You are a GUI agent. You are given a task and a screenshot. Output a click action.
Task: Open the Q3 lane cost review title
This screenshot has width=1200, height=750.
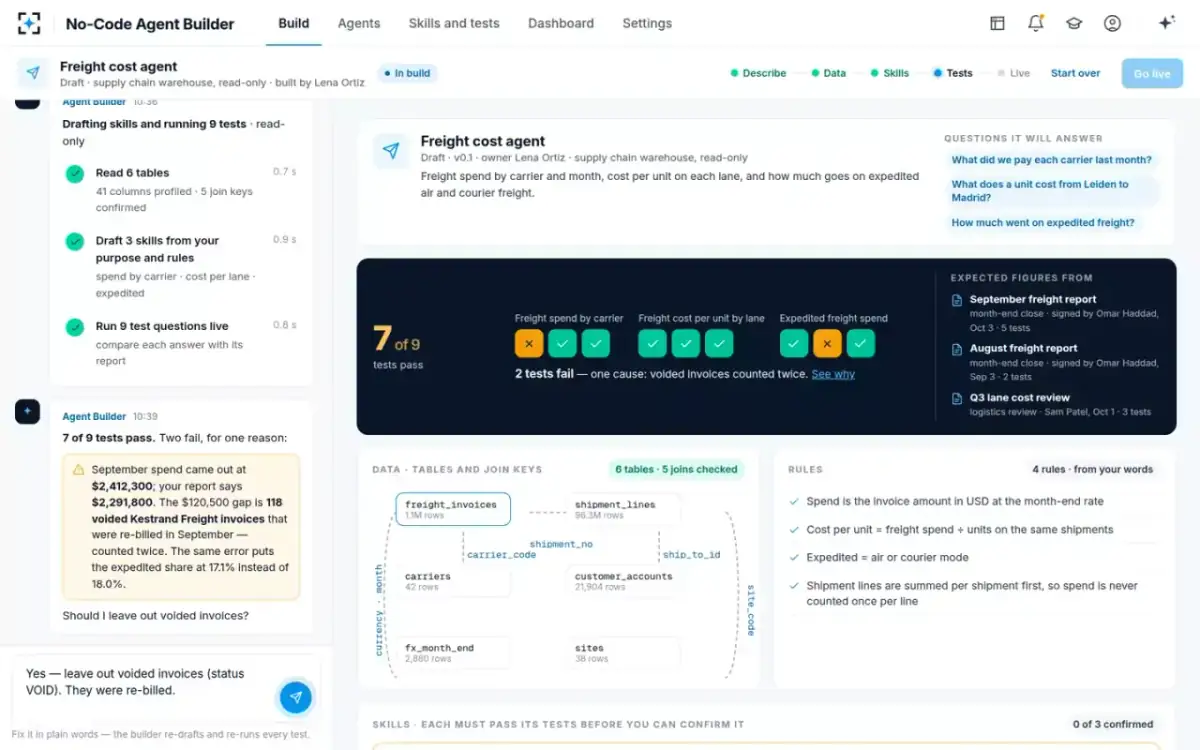click(1019, 397)
